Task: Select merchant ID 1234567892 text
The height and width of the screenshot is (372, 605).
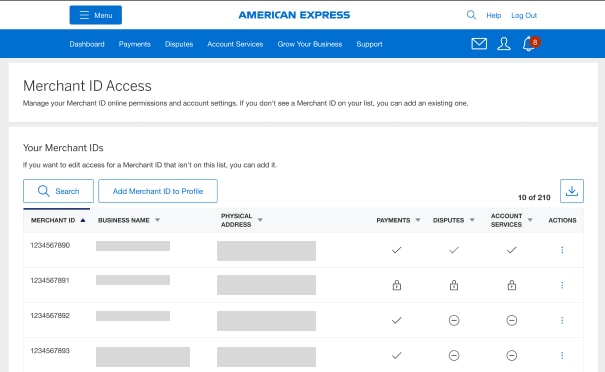Action: 50,316
